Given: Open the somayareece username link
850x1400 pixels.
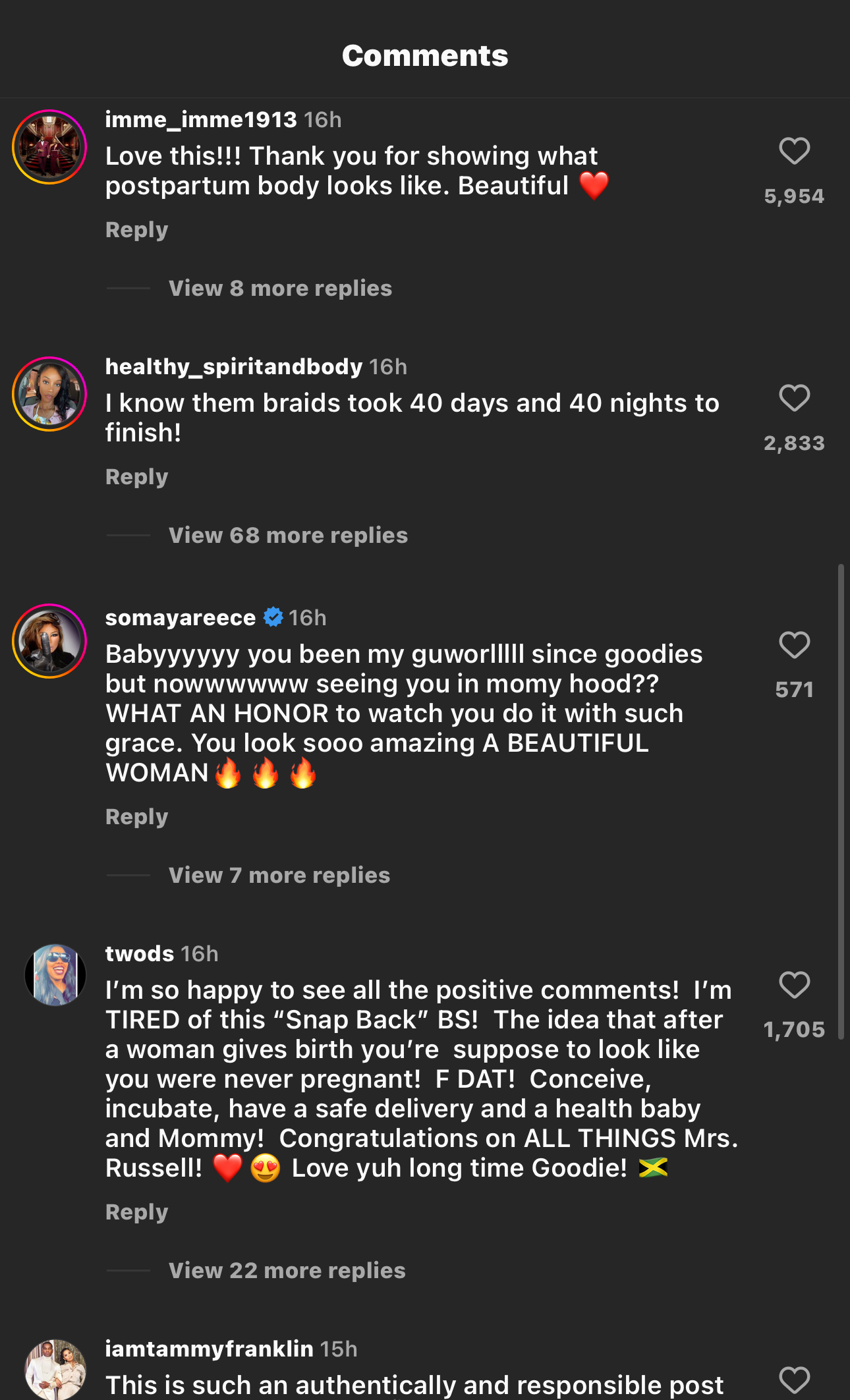Looking at the screenshot, I should click(181, 618).
